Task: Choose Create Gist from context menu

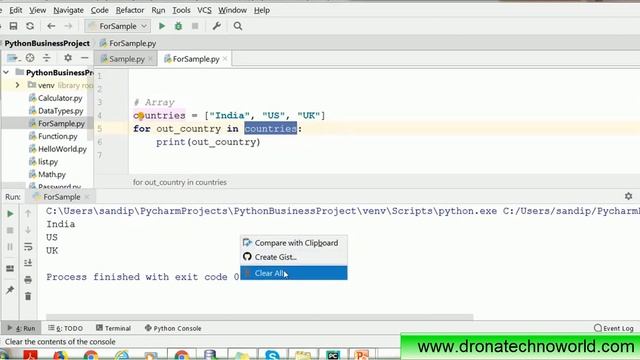Action: pyautogui.click(x=293, y=257)
